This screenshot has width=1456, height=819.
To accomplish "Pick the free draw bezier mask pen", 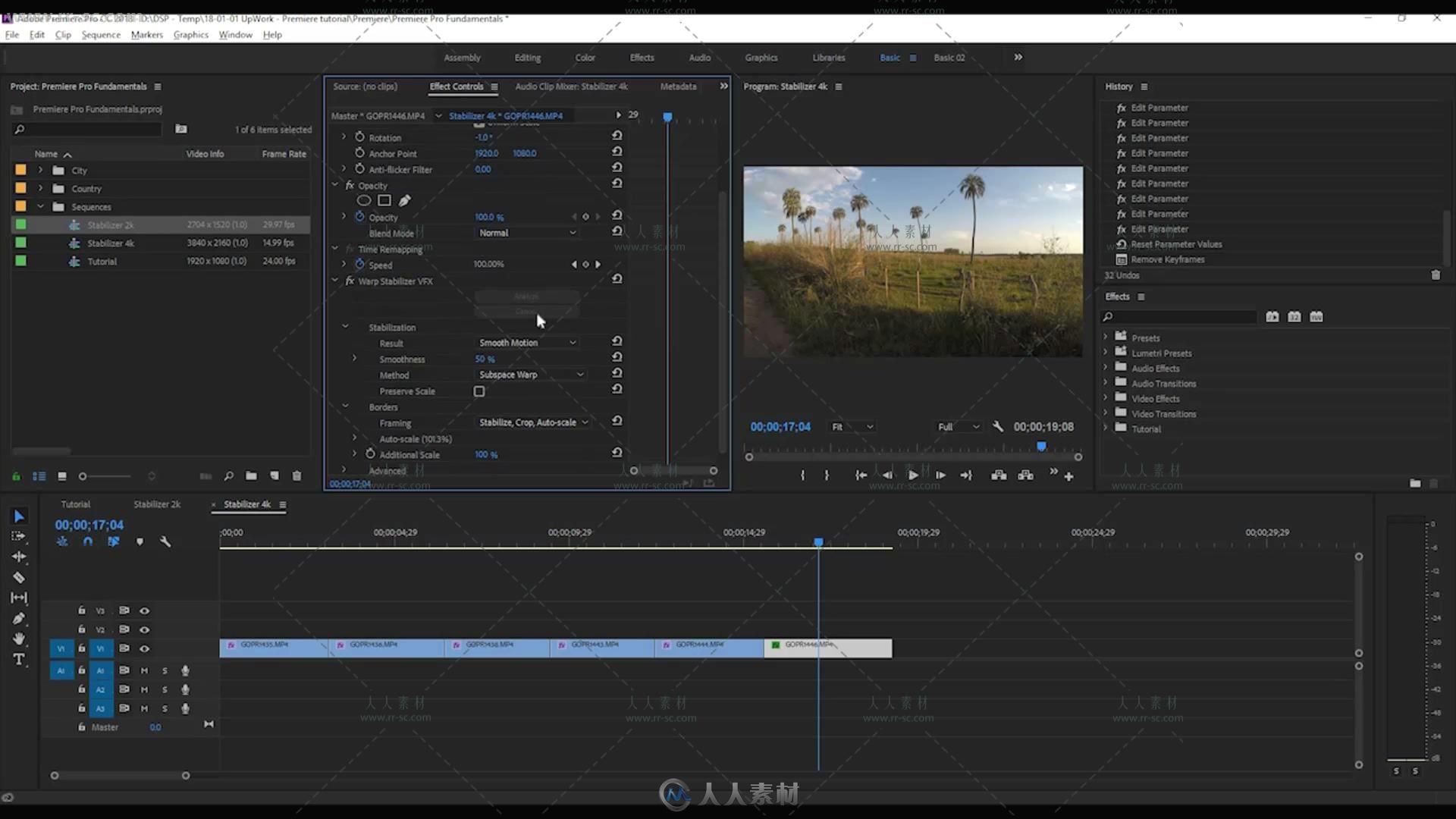I will tap(405, 201).
